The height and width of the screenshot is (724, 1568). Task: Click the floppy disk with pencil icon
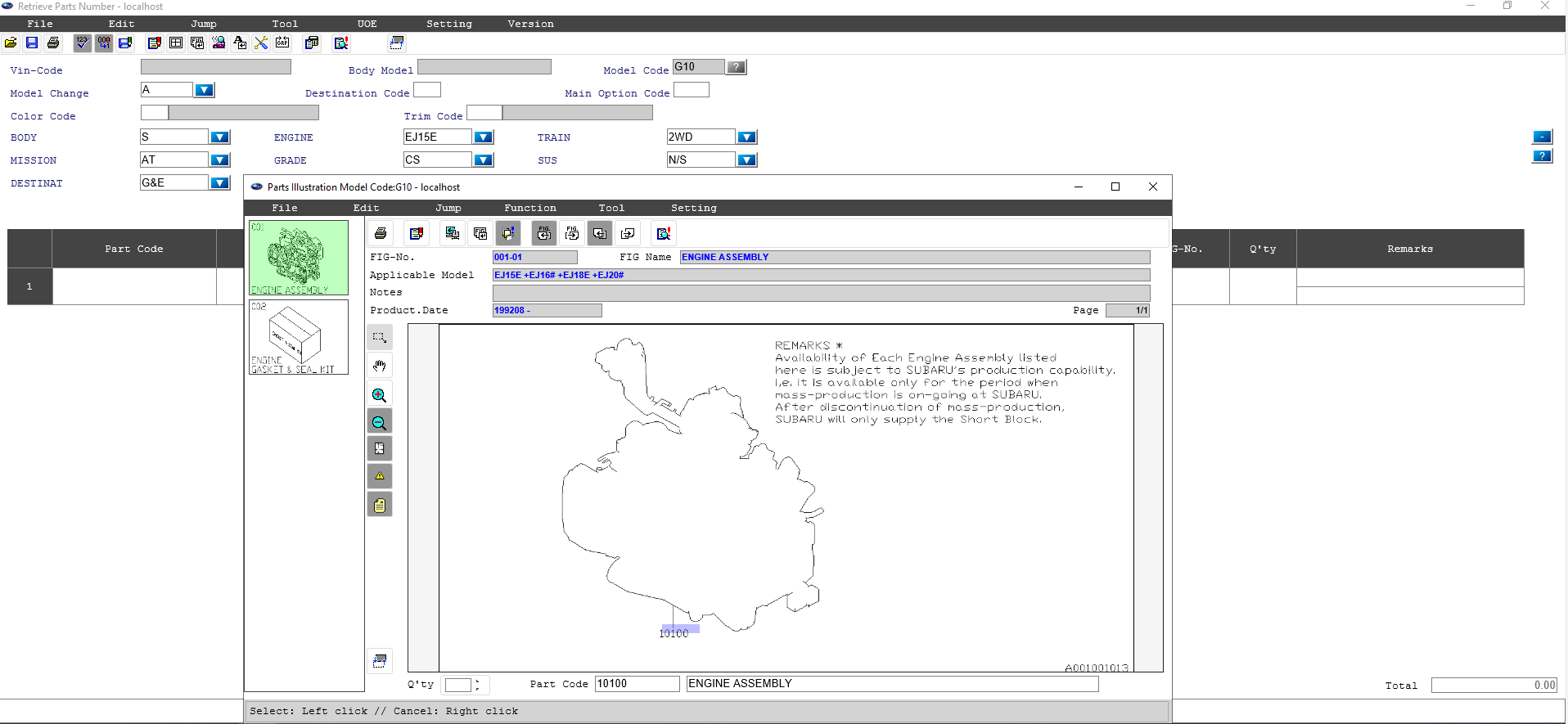point(125,43)
